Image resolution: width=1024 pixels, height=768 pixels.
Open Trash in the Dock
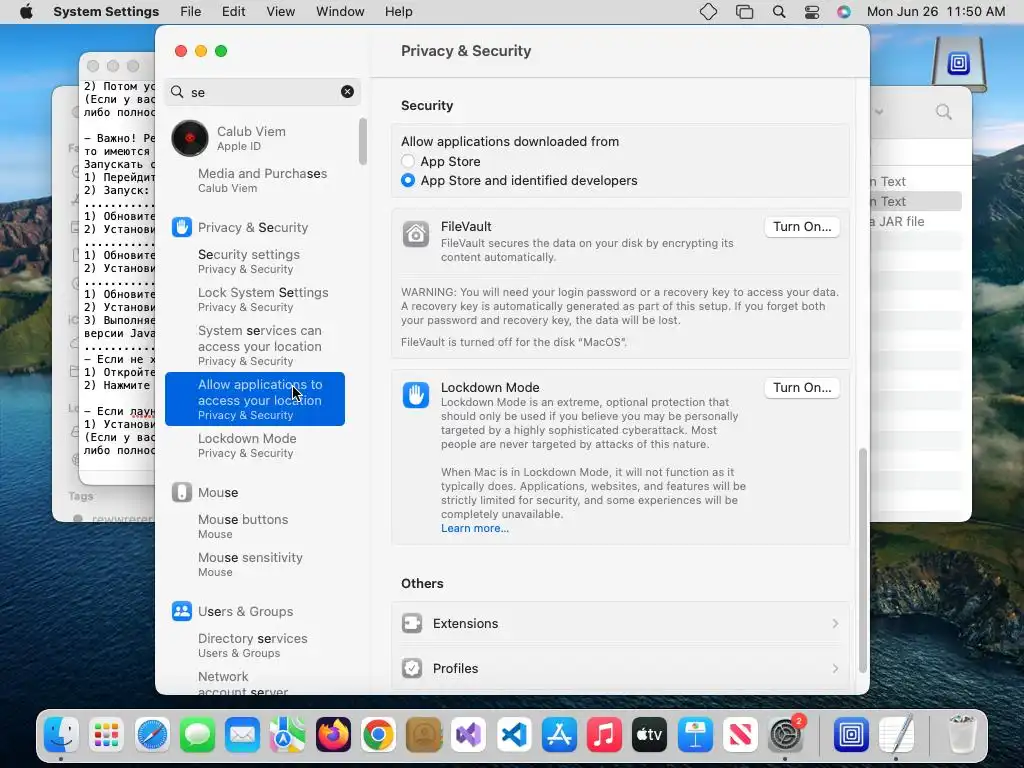coord(962,735)
